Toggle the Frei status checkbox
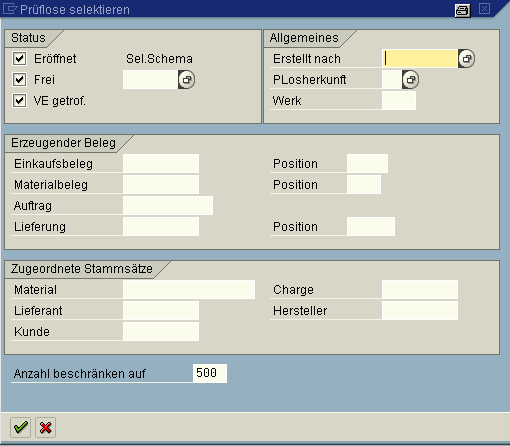The height and width of the screenshot is (446, 510). pos(19,80)
